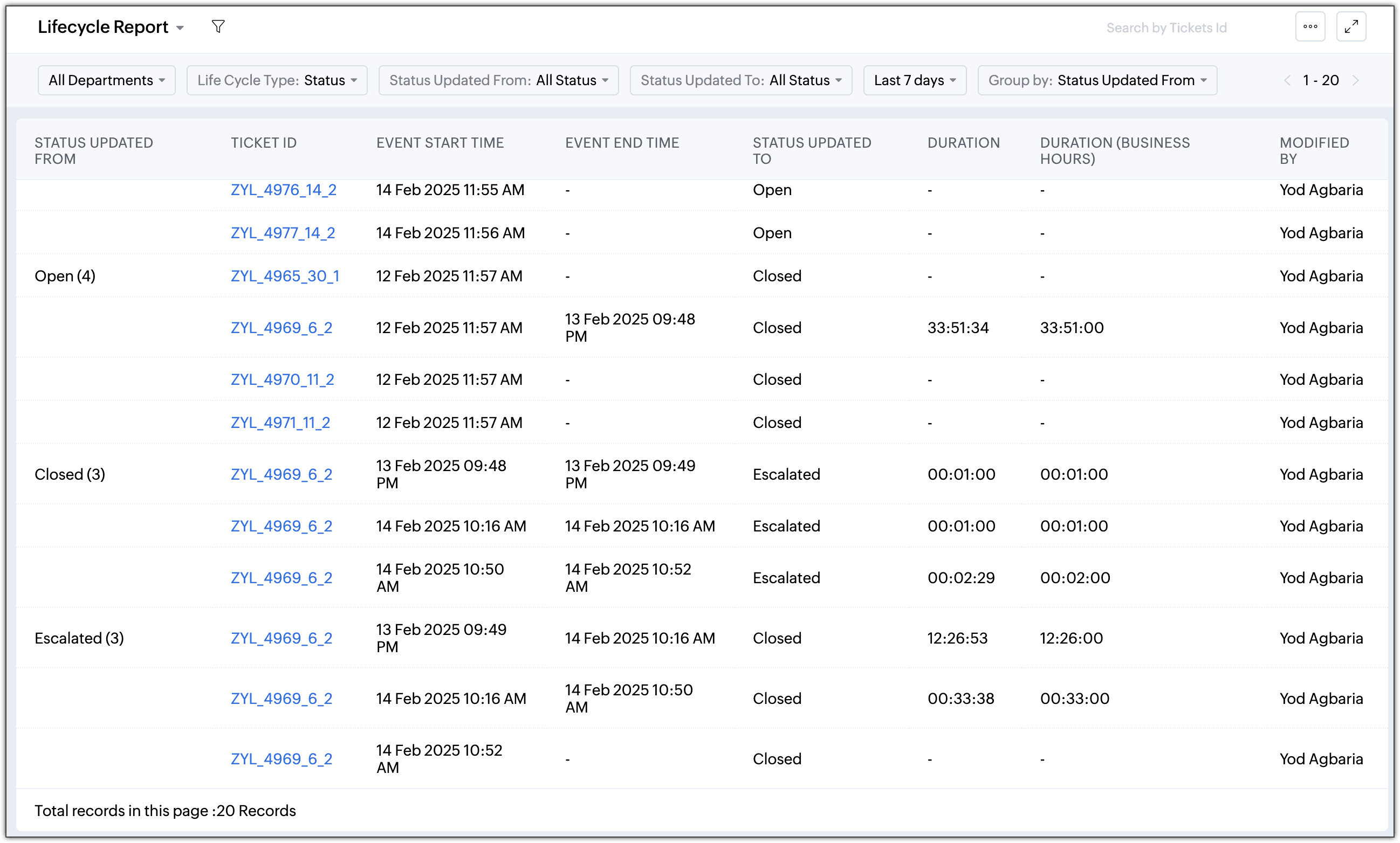Click the filter funnel icon

pos(218,27)
